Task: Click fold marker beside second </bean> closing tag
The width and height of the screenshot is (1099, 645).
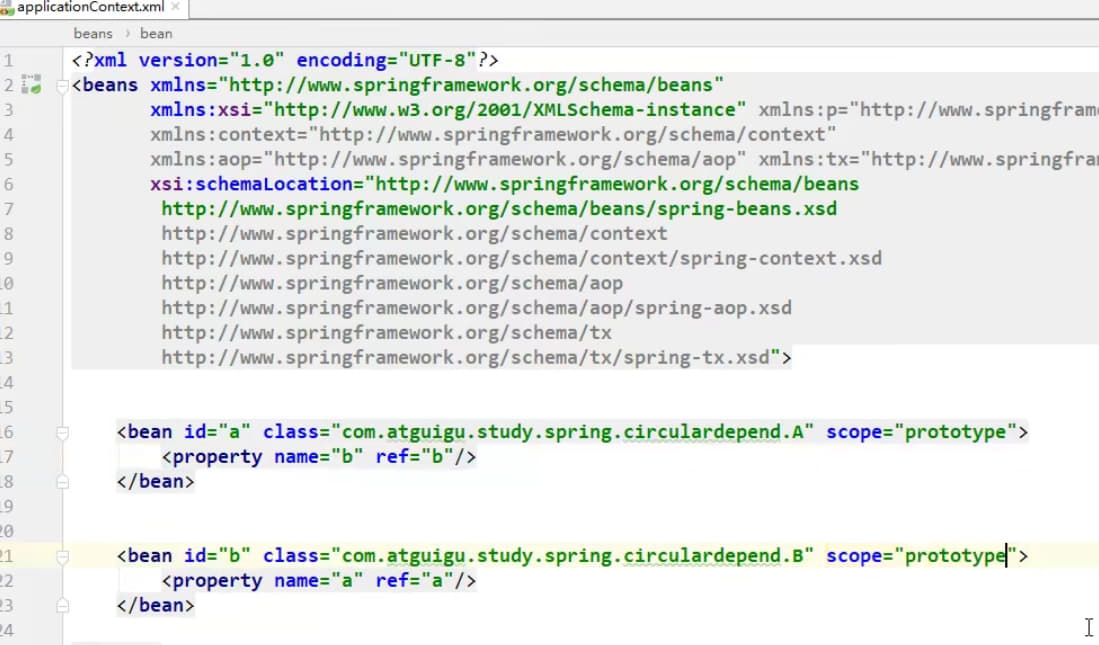Action: (x=62, y=606)
